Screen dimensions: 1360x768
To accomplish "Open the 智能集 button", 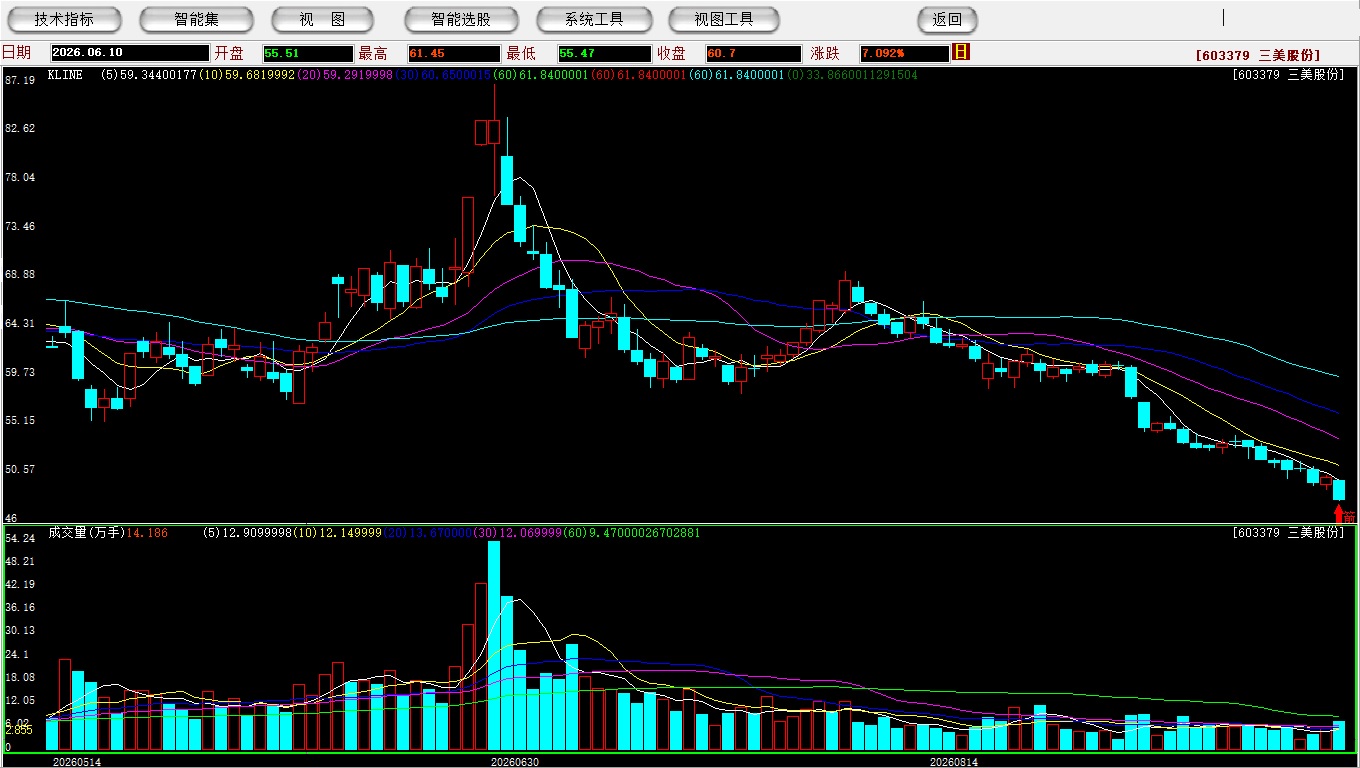I will point(196,19).
